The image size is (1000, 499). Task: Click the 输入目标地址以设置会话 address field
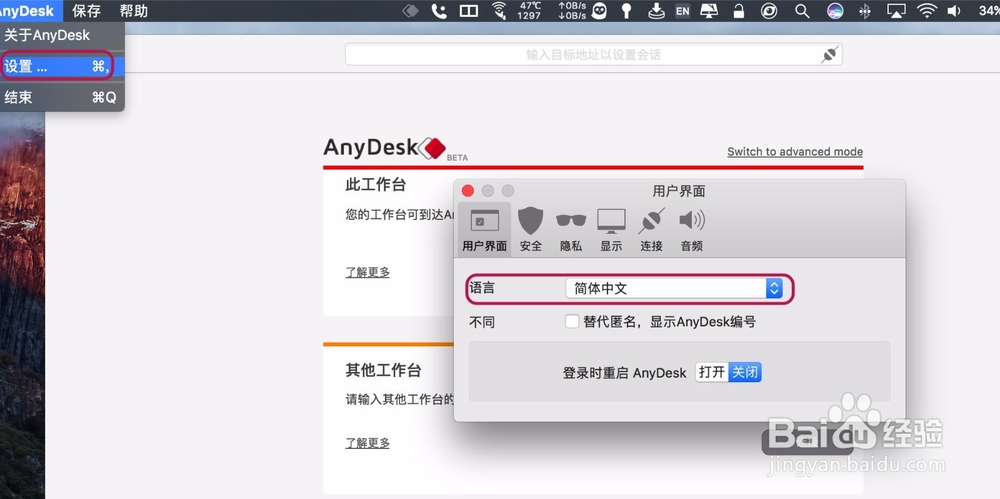click(593, 55)
